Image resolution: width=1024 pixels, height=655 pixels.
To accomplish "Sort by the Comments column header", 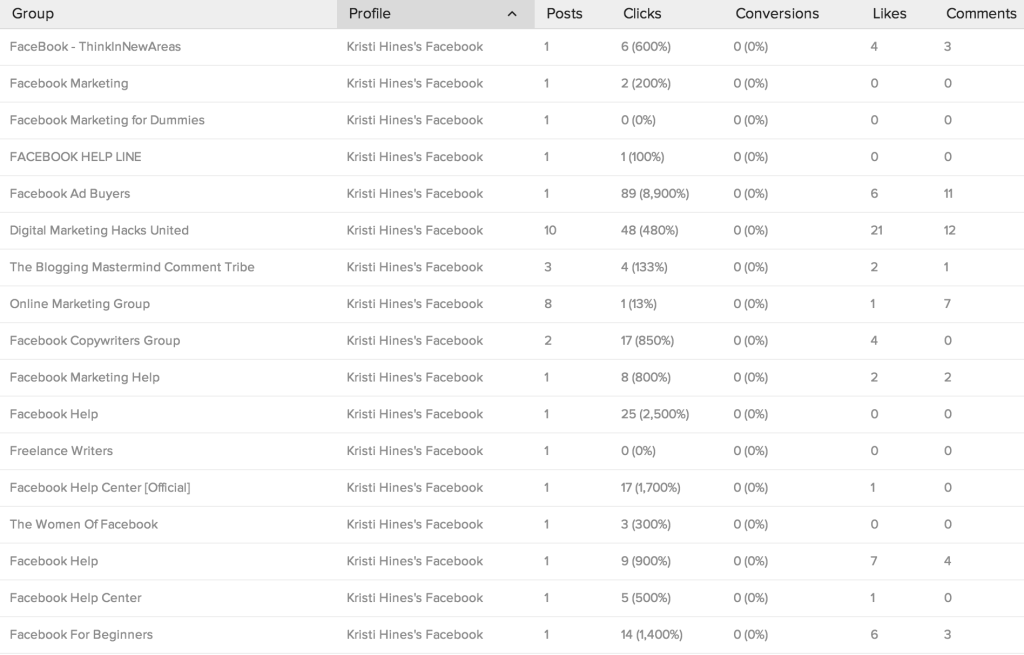I will tap(981, 14).
